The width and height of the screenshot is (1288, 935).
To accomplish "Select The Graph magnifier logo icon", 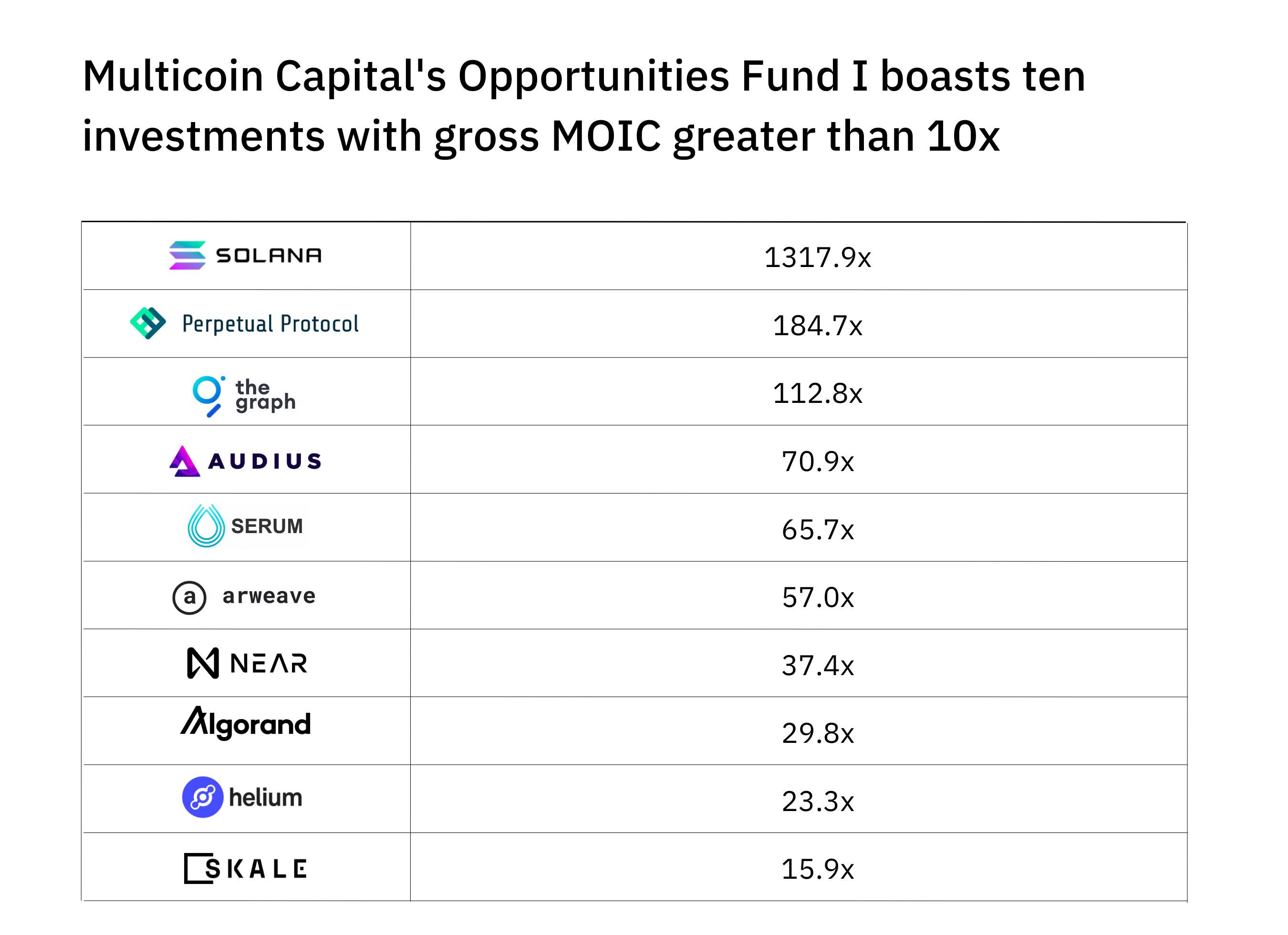I will 208,396.
